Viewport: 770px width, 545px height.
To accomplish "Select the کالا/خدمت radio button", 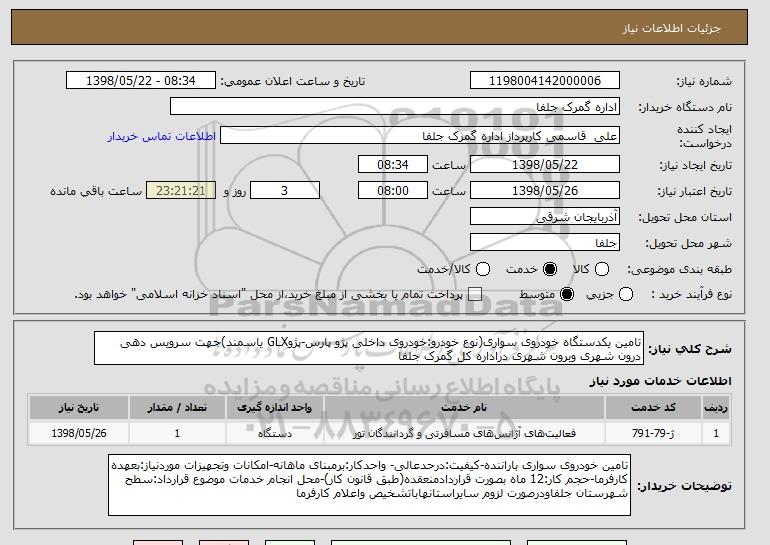I will (x=483, y=269).
